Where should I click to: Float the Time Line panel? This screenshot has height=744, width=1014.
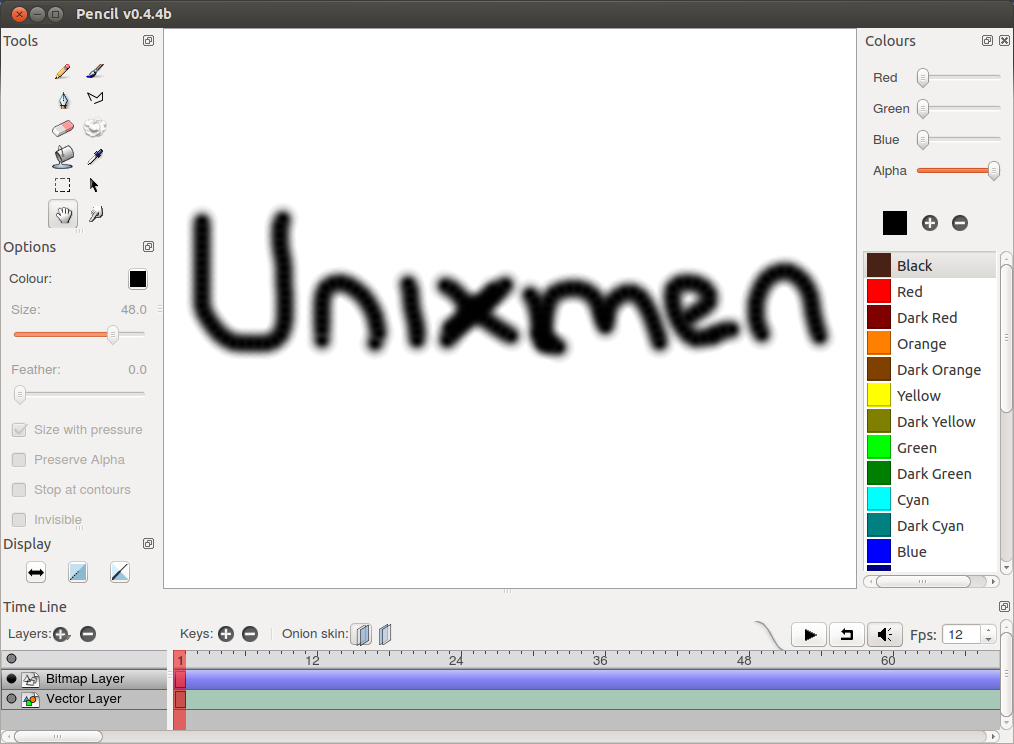pyautogui.click(x=1004, y=606)
